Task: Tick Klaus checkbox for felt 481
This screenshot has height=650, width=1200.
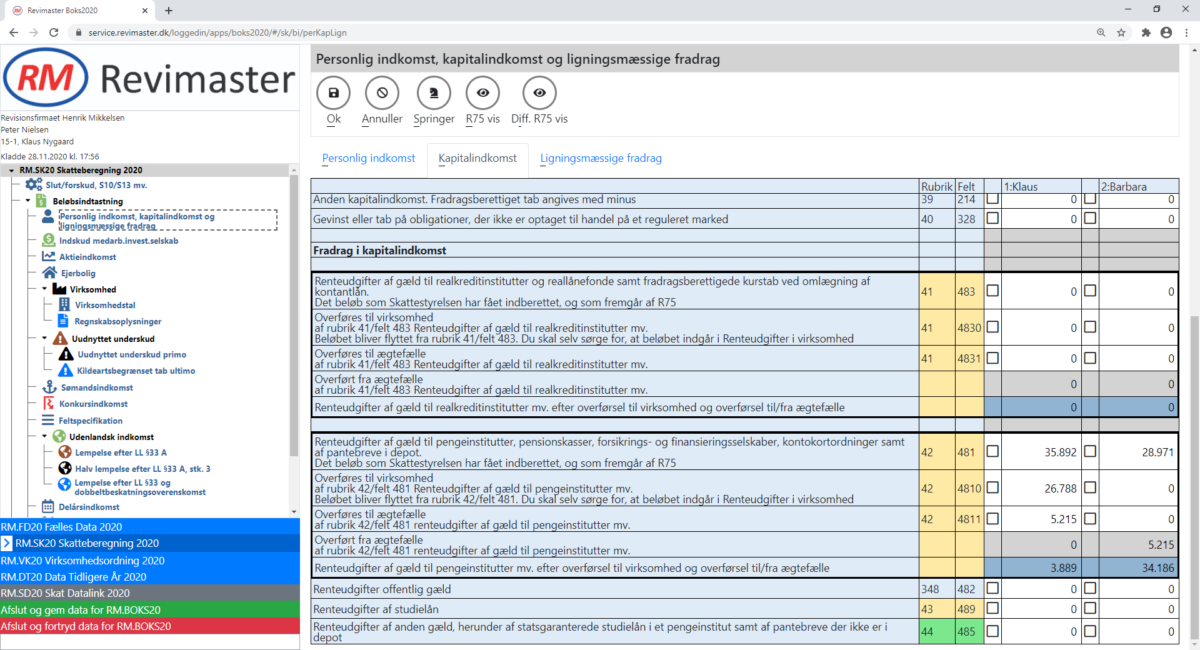Action: click(993, 452)
